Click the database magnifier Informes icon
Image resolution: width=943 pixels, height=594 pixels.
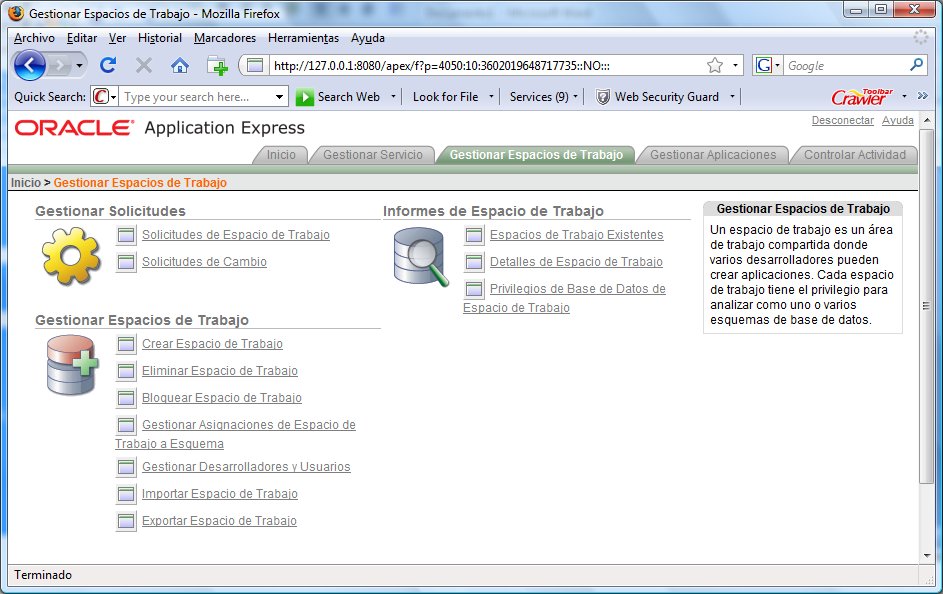[x=421, y=257]
